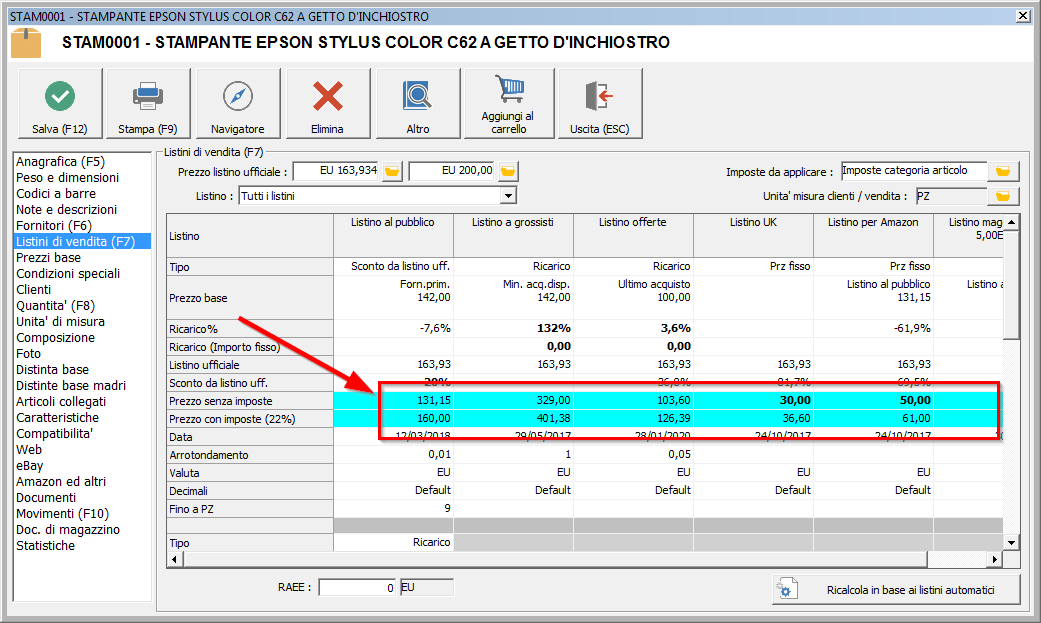Expand the Listino dropdown 'Tutti i listini'
Viewport: 1041px width, 623px height.
click(x=508, y=196)
